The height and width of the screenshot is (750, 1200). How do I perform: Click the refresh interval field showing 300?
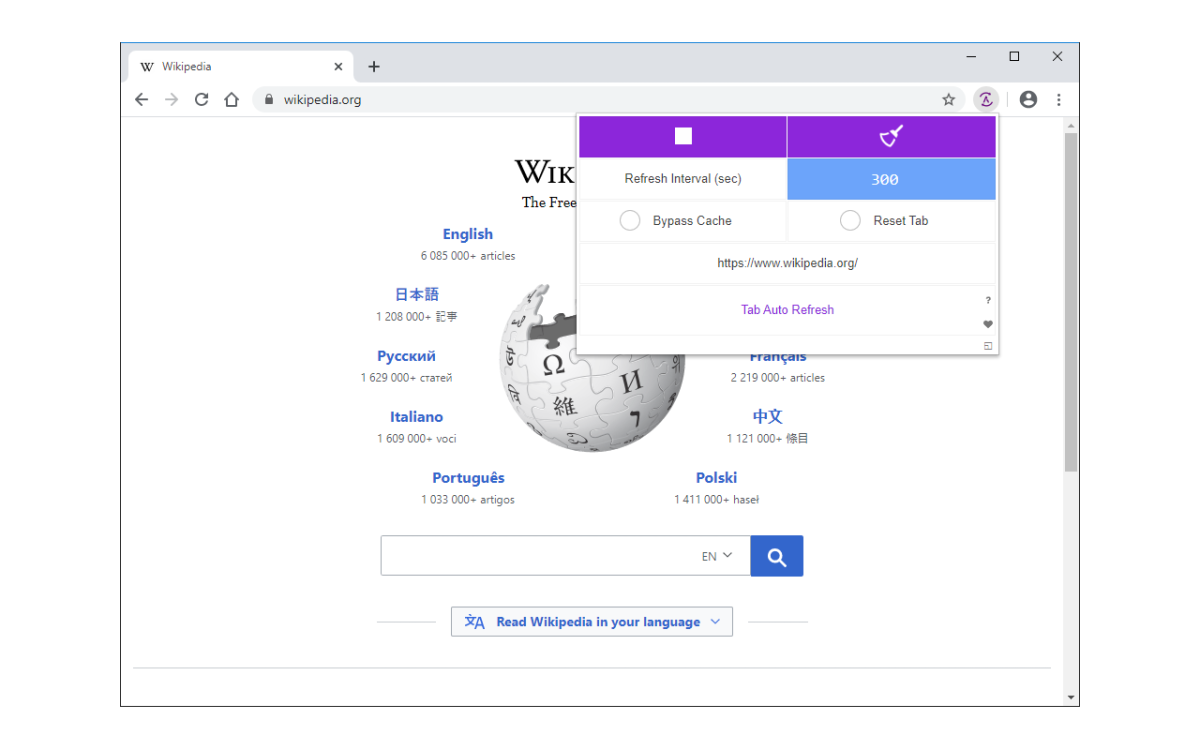(891, 180)
